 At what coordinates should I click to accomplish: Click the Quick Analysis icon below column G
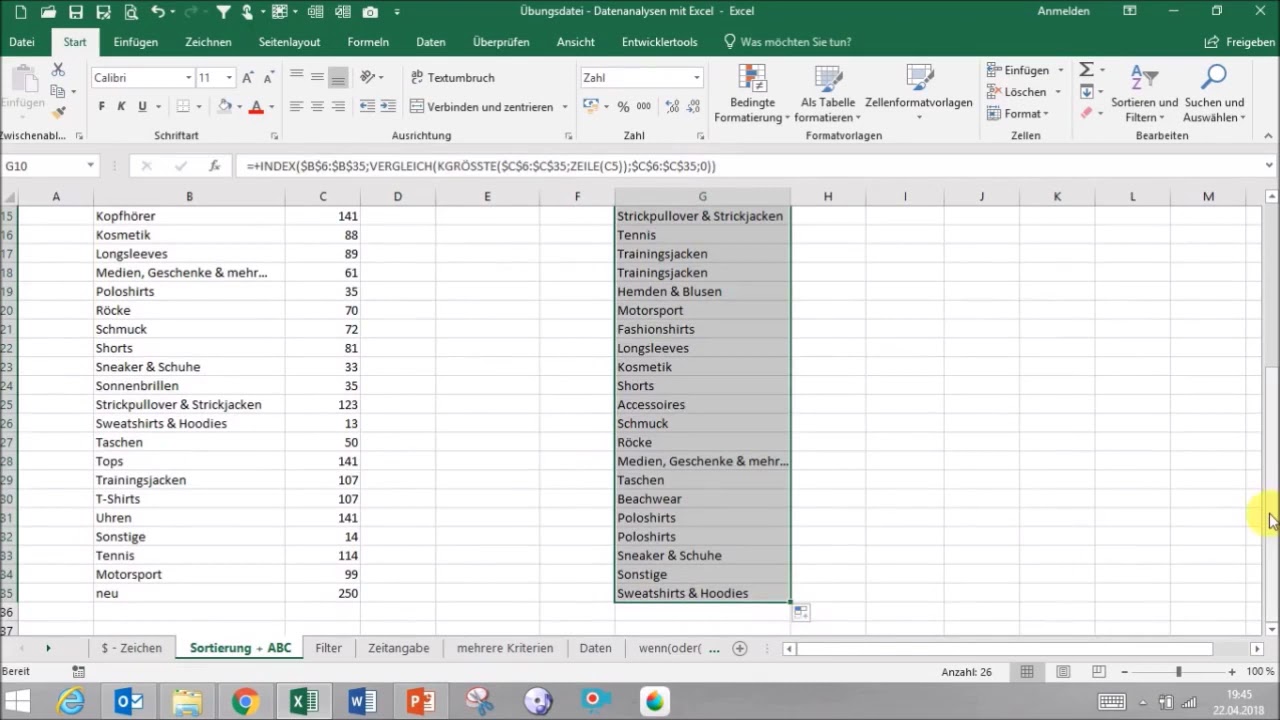click(x=801, y=612)
